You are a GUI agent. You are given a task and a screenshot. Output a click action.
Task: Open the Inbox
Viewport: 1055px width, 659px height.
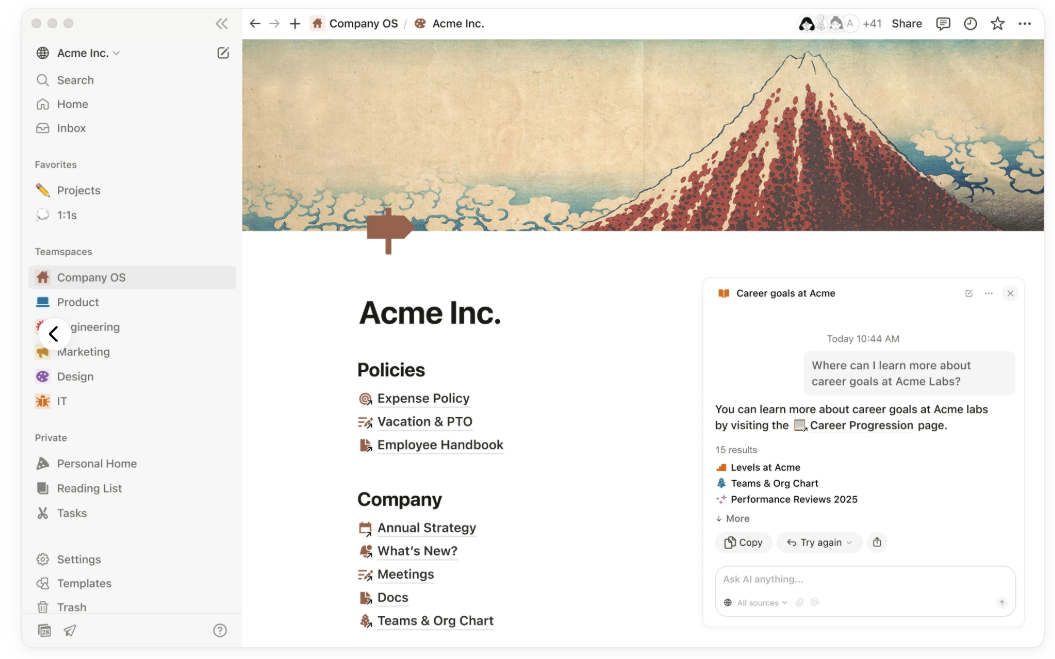[x=132, y=128]
